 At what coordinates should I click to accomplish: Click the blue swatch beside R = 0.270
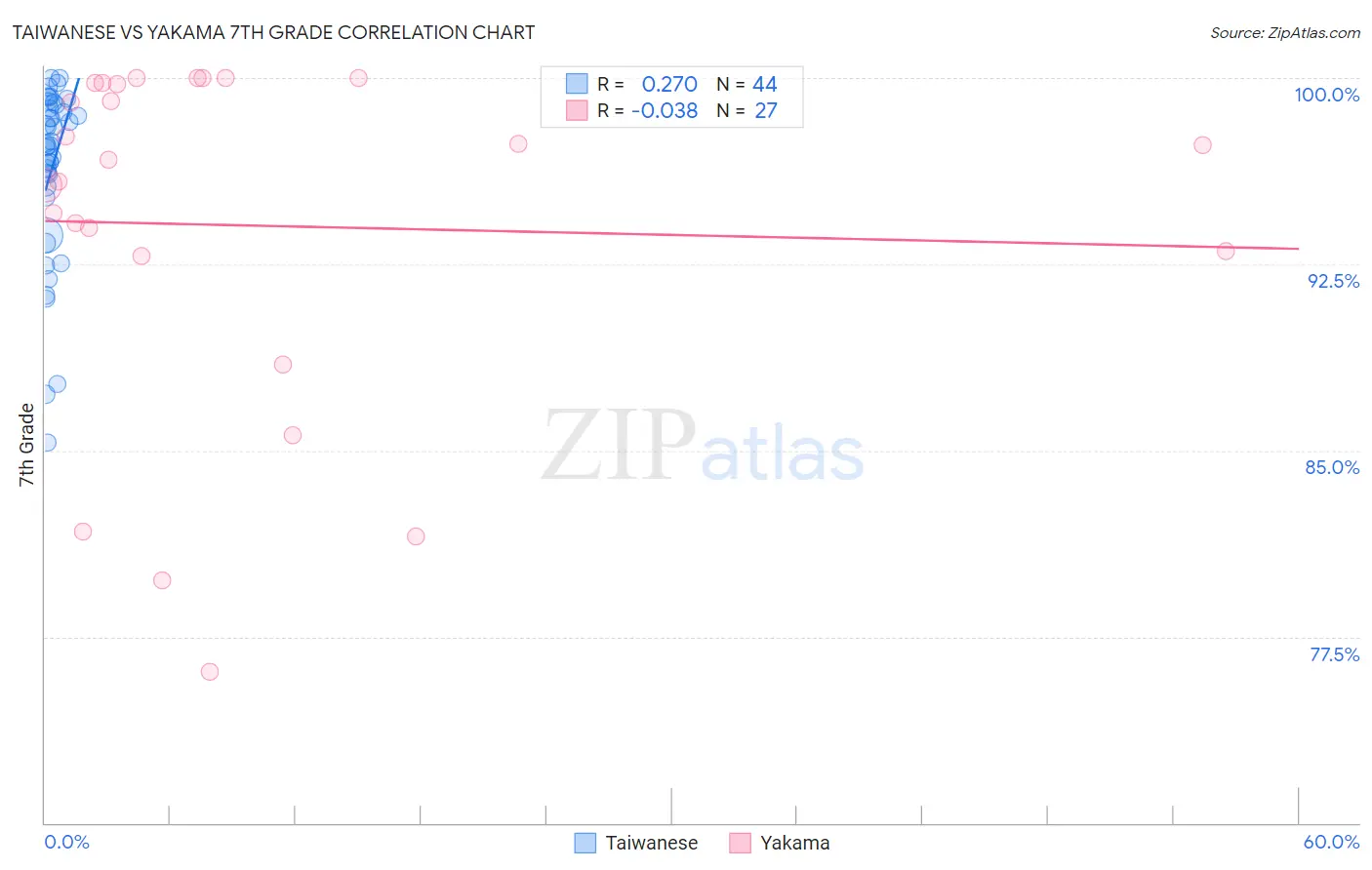click(x=577, y=84)
